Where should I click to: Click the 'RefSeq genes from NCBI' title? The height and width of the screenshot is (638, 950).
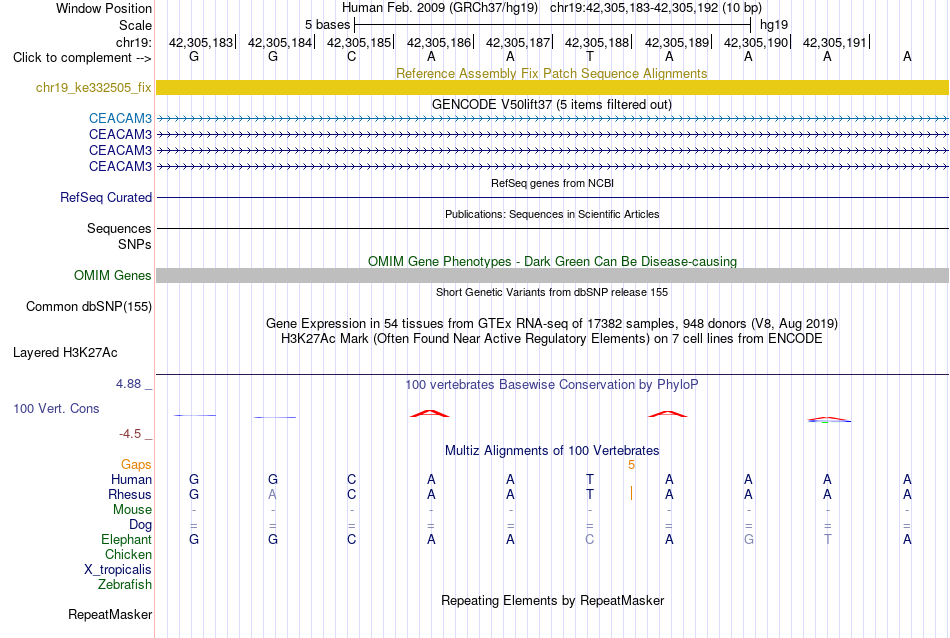(552, 183)
